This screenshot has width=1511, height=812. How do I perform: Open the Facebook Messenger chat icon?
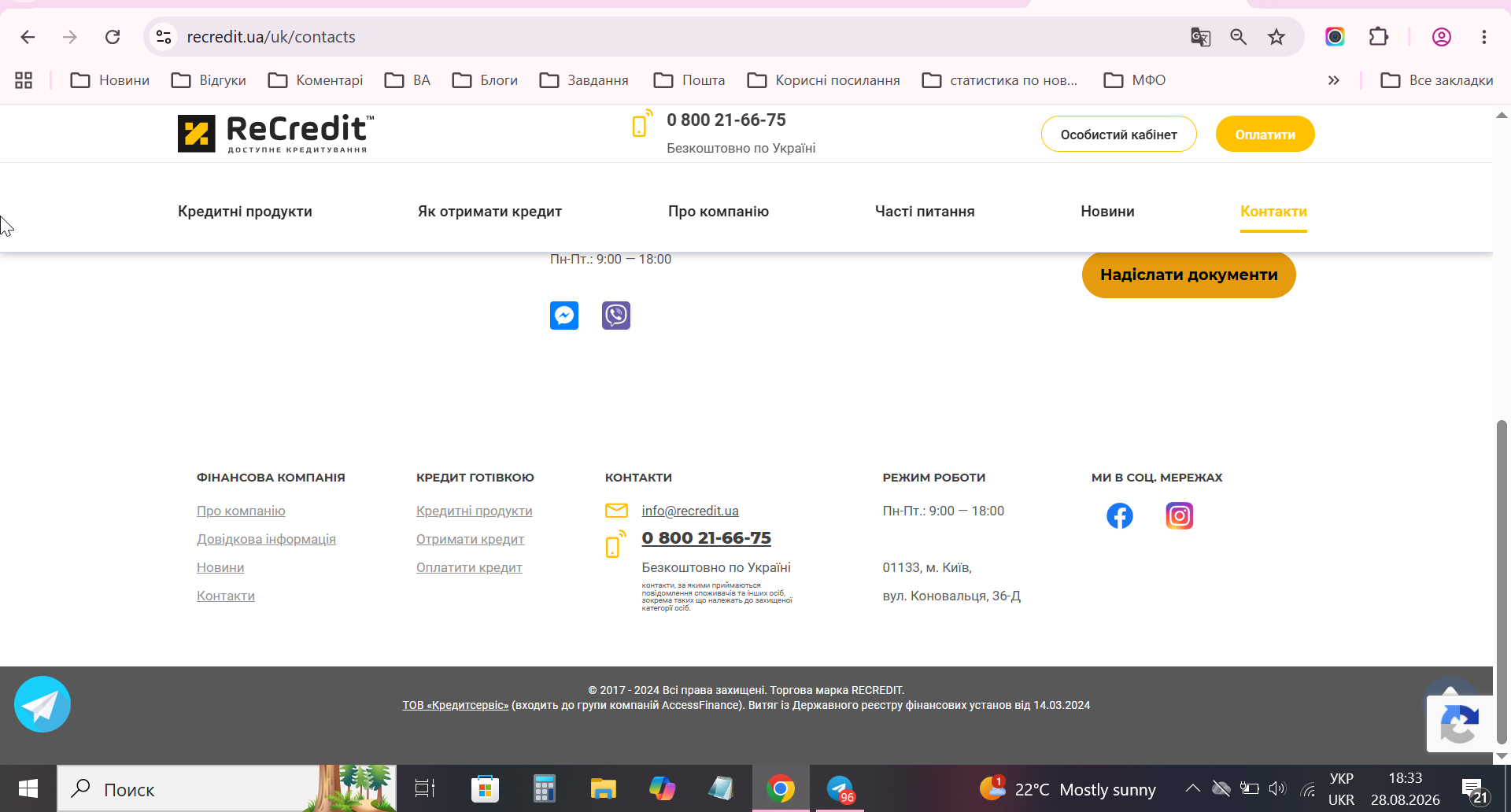pyautogui.click(x=564, y=316)
